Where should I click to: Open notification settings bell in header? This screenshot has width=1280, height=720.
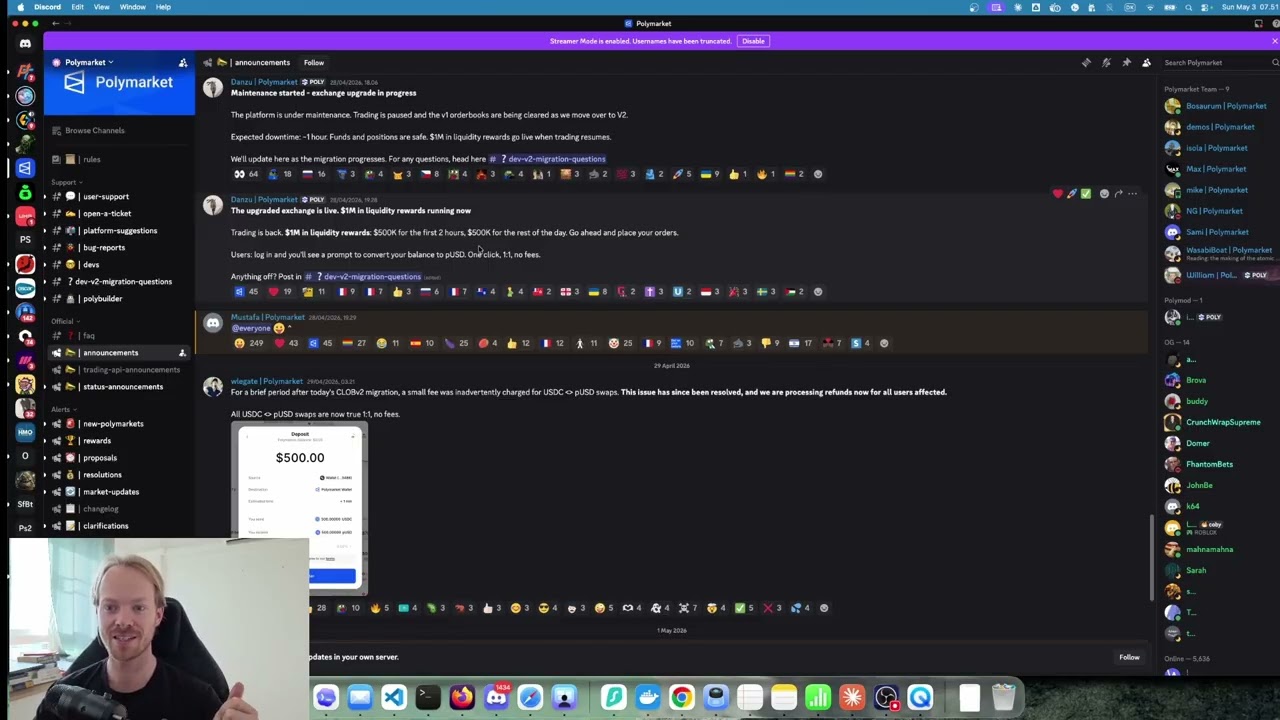point(1106,62)
